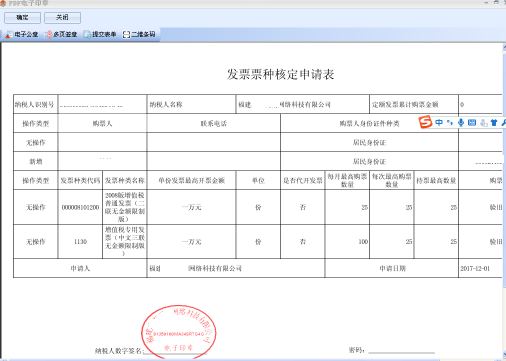
Task: Click the 申请日期 label cell
Action: tap(392, 268)
